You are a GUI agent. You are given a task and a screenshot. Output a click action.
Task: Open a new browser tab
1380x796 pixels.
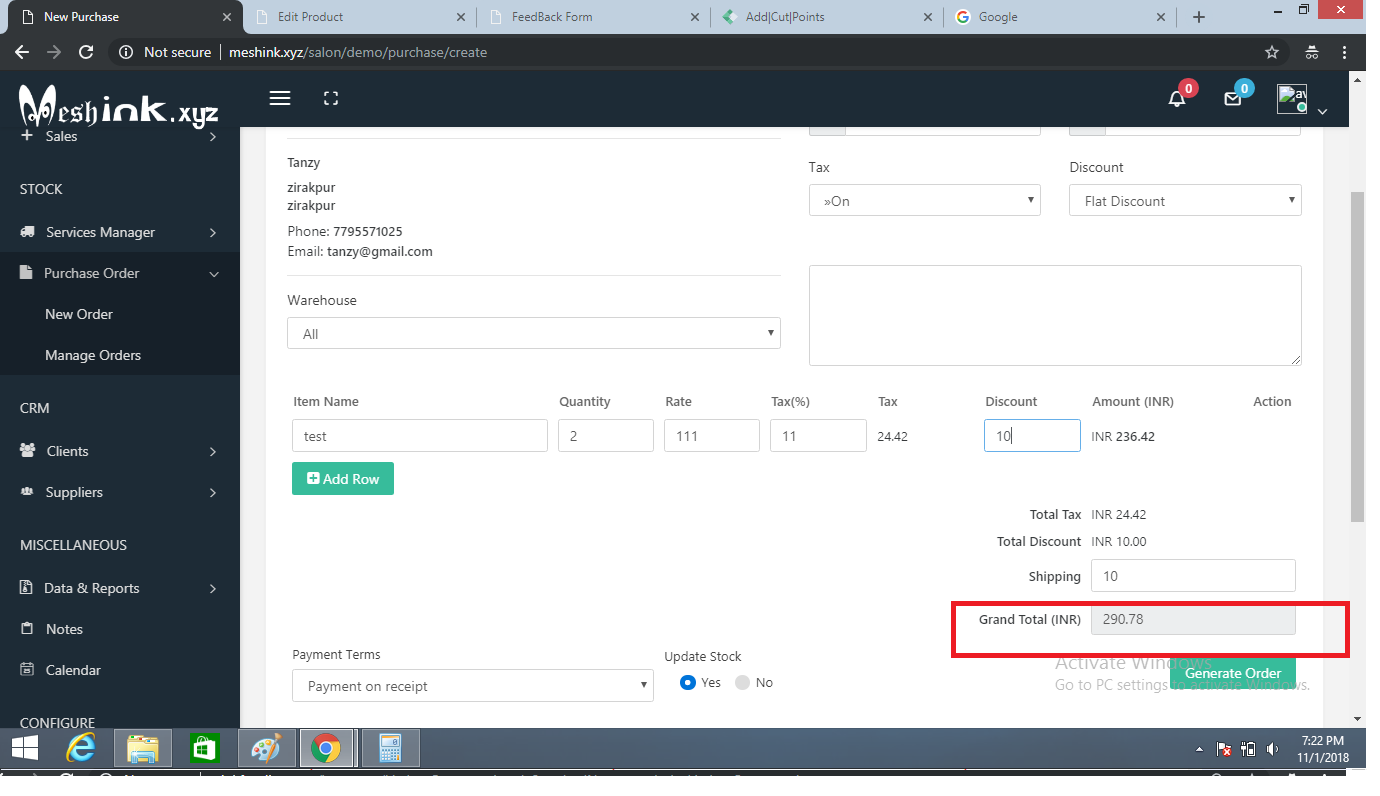(x=1199, y=17)
